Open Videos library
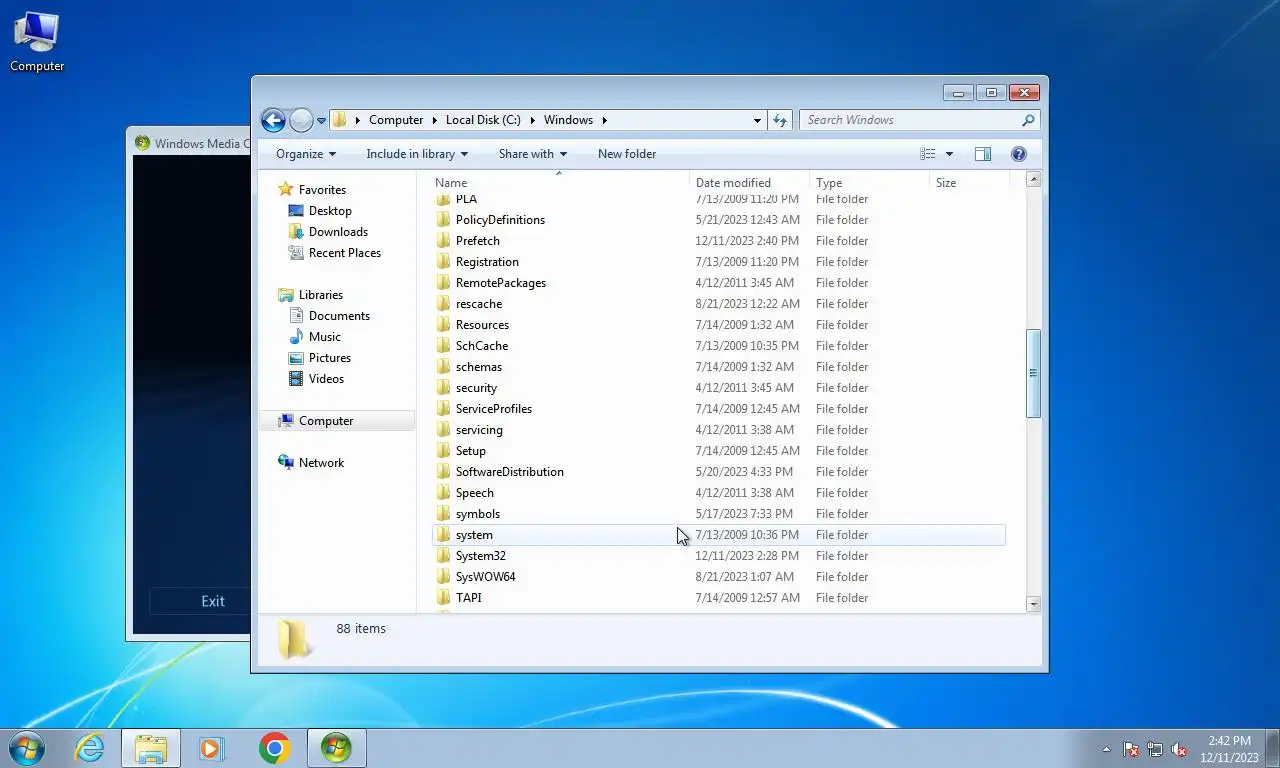The width and height of the screenshot is (1280, 768). pos(326,379)
